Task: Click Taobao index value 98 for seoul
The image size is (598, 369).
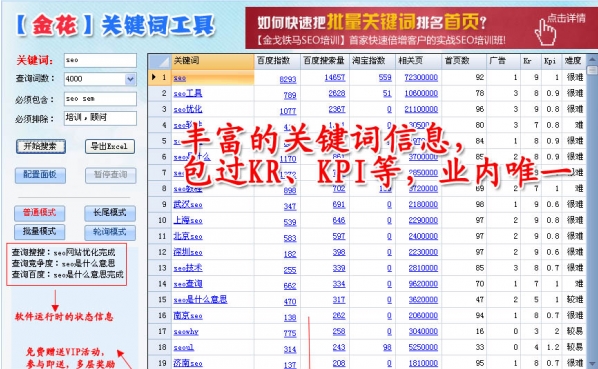Action: [387, 348]
